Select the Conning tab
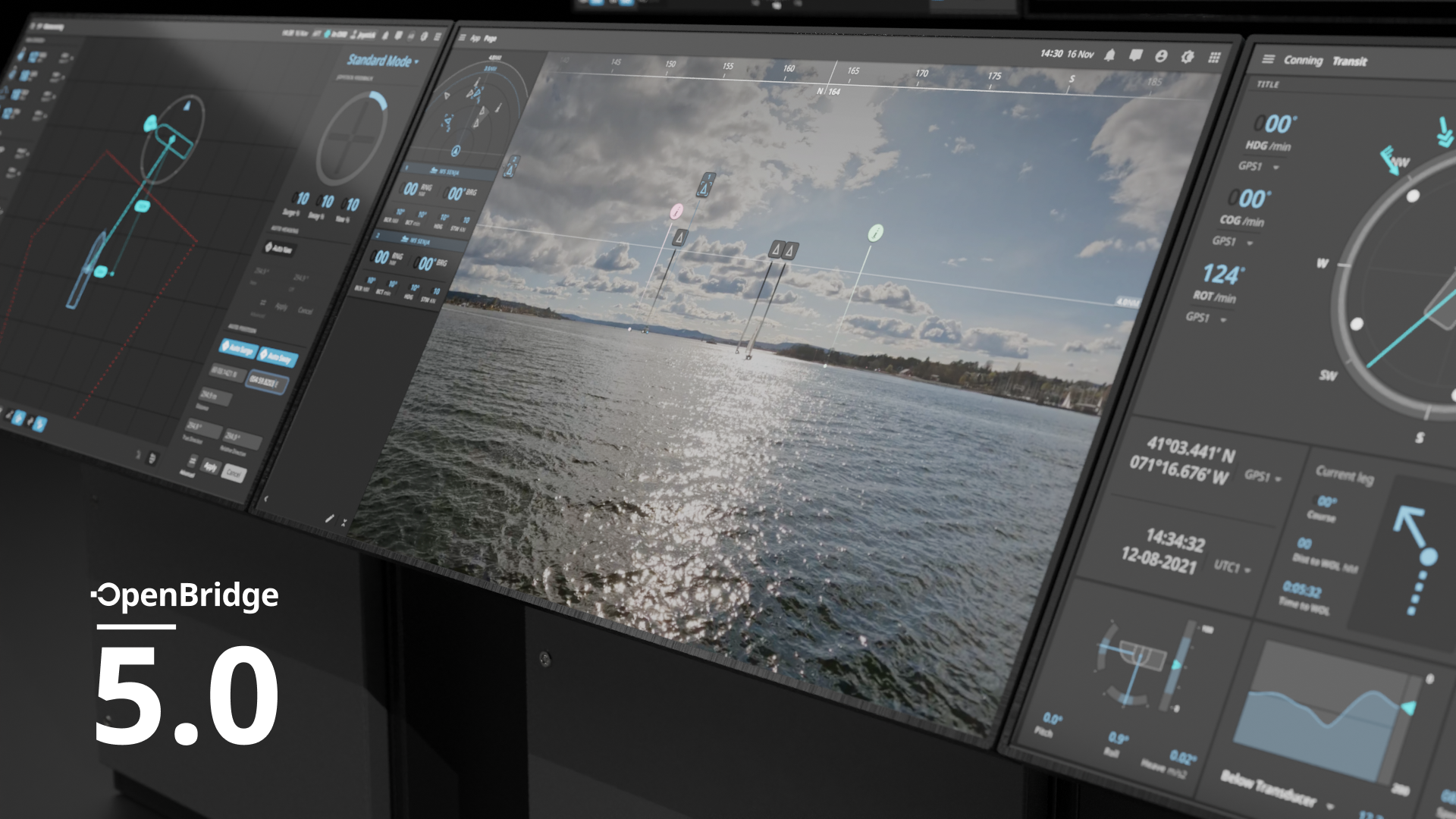The image size is (1456, 819). [1303, 60]
